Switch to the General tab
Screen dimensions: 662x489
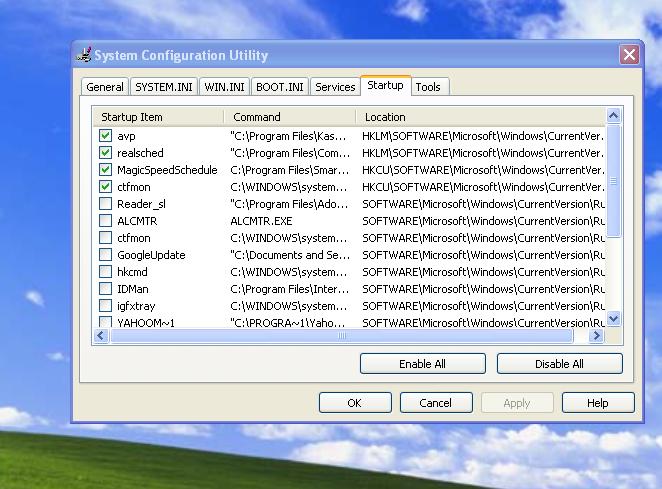105,87
